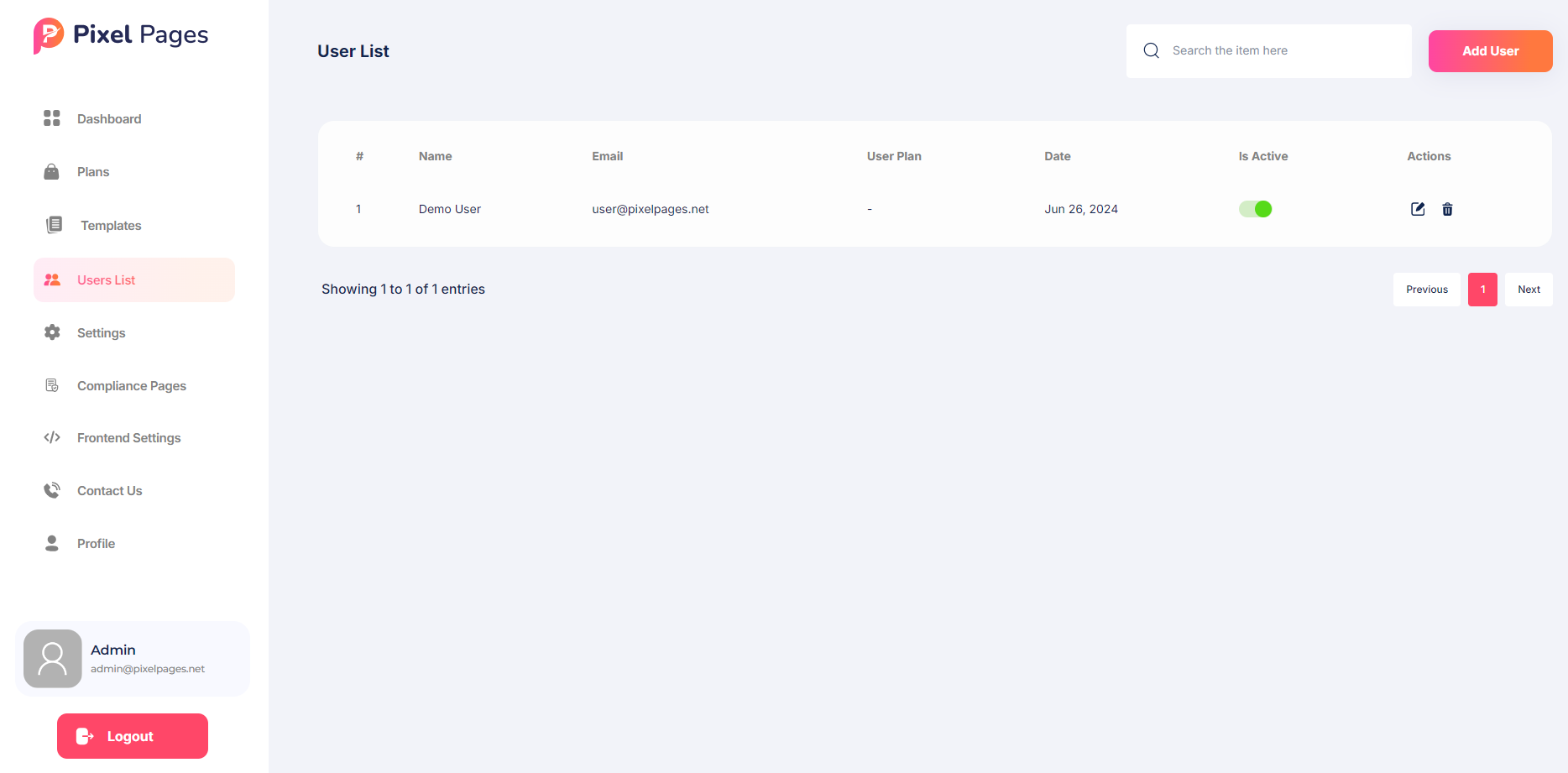Click the Email column header
Screen dimensions: 1568x773
(x=607, y=156)
